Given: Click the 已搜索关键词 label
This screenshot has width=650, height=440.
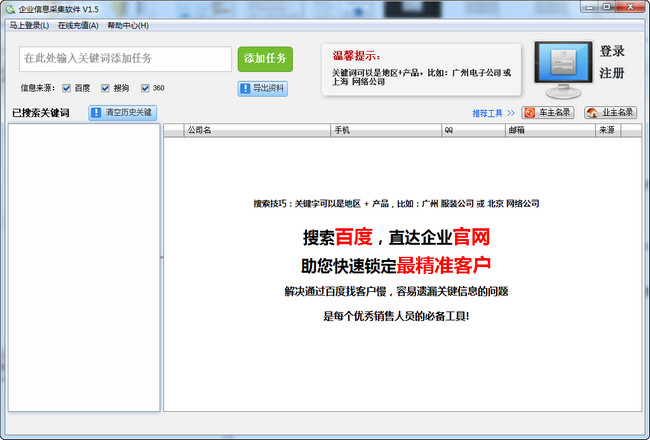Looking at the screenshot, I should [41, 113].
